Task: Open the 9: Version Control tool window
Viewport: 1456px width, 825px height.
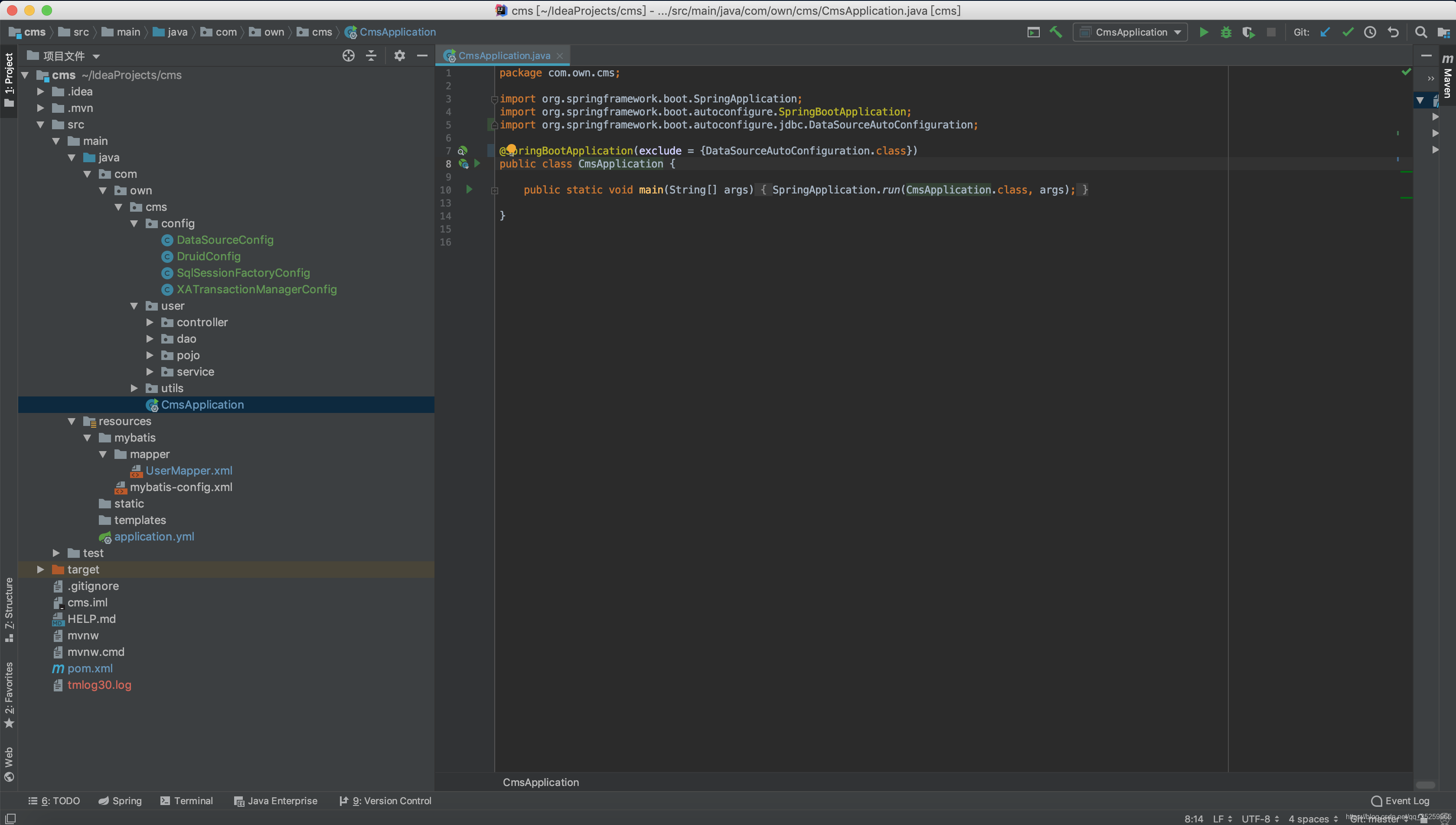Action: (385, 801)
